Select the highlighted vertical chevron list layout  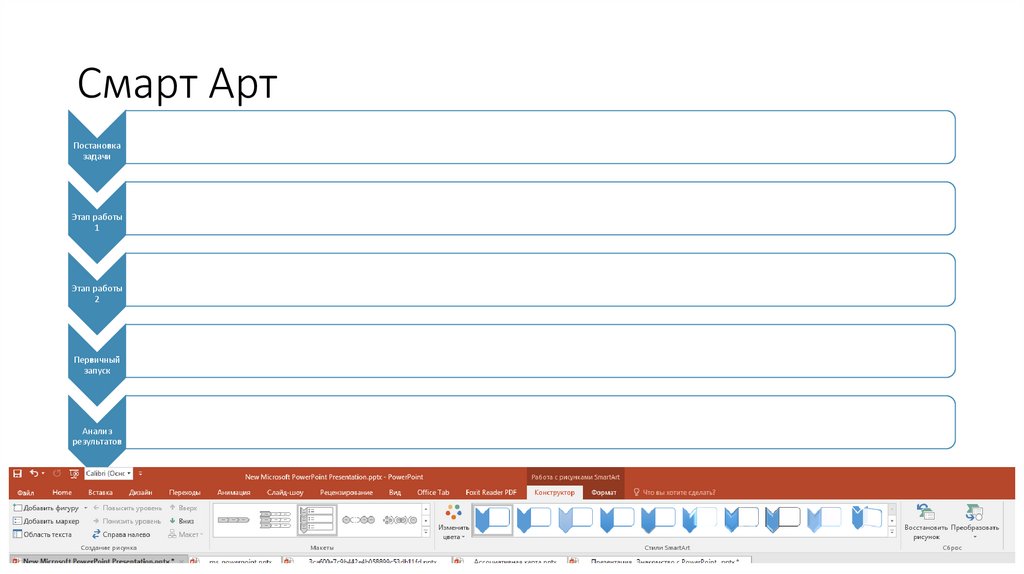[x=317, y=520]
